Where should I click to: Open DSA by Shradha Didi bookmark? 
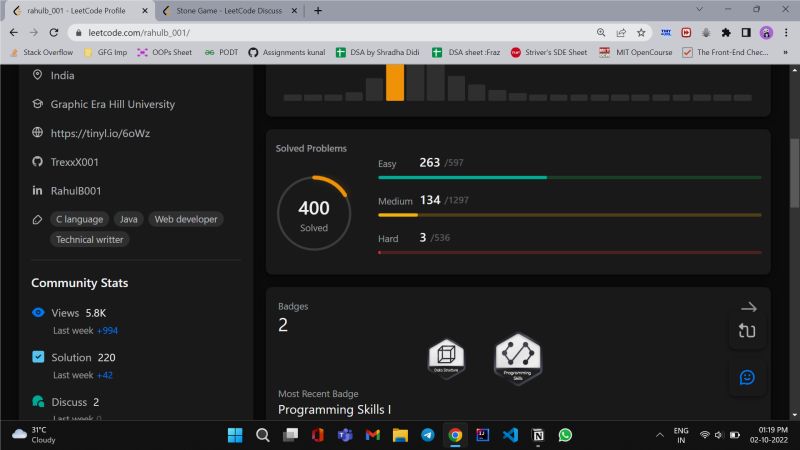click(378, 52)
